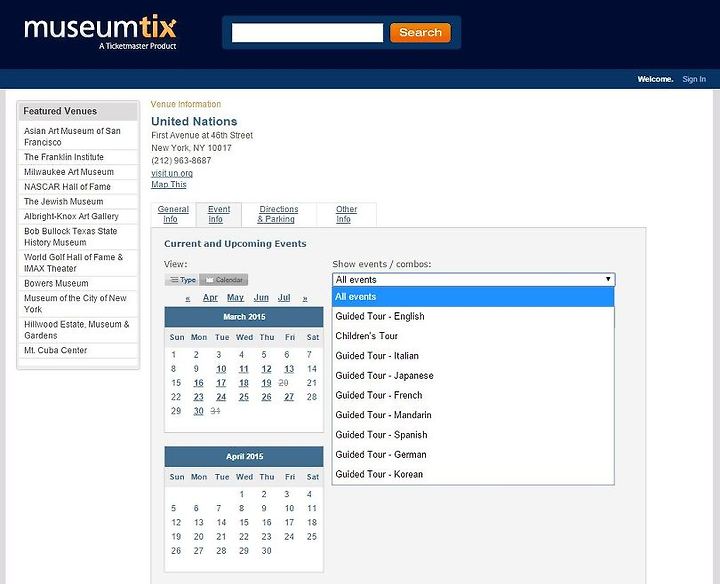Select March 16 in the calendar
The height and width of the screenshot is (584, 720).
(x=198, y=383)
